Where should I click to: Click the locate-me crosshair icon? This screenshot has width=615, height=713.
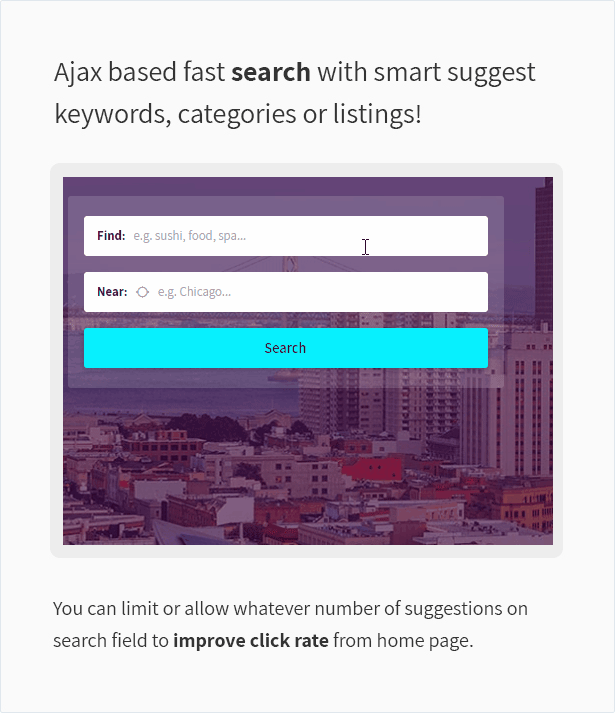click(142, 292)
